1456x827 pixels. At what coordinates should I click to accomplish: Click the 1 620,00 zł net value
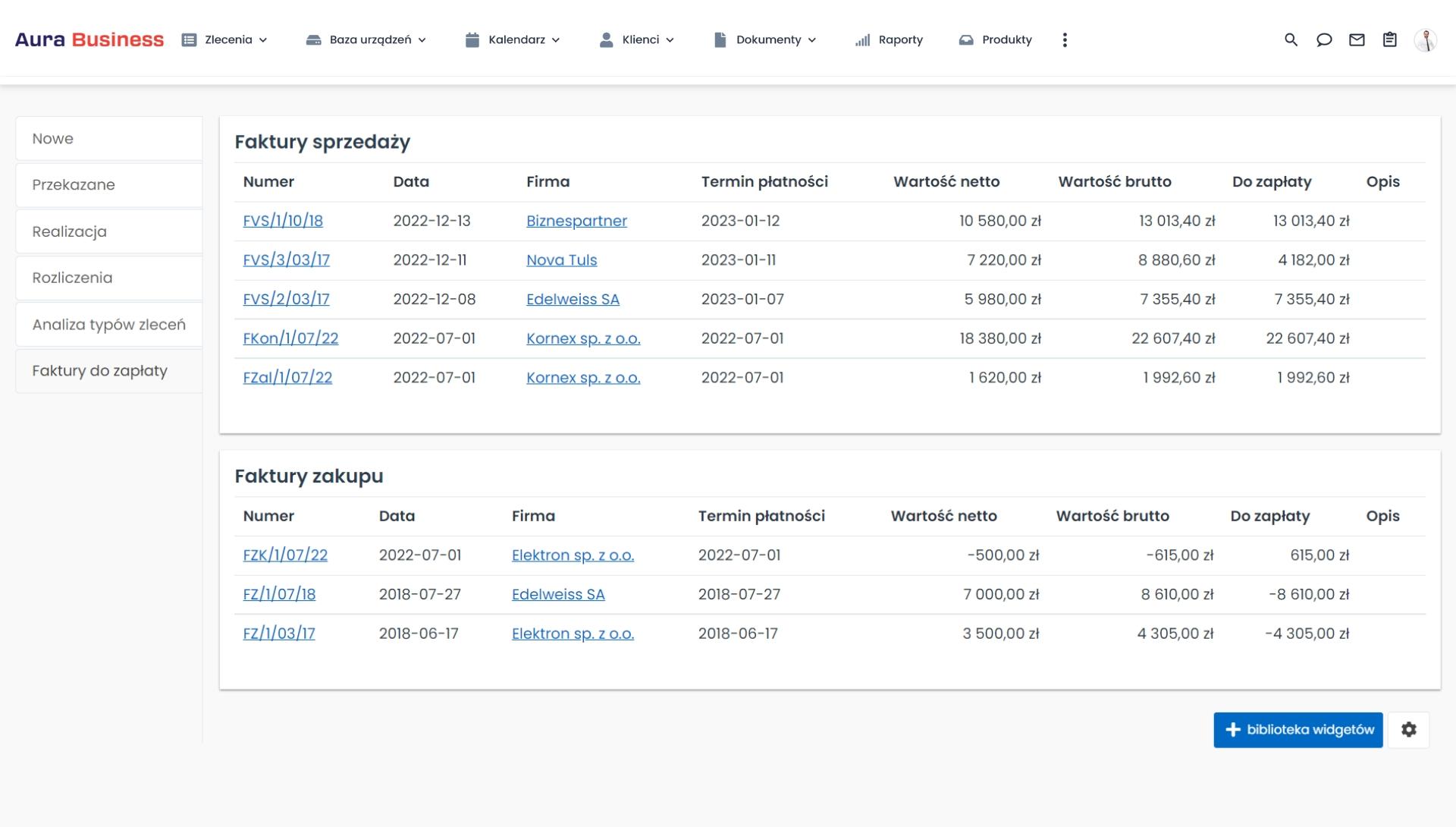click(x=1005, y=377)
